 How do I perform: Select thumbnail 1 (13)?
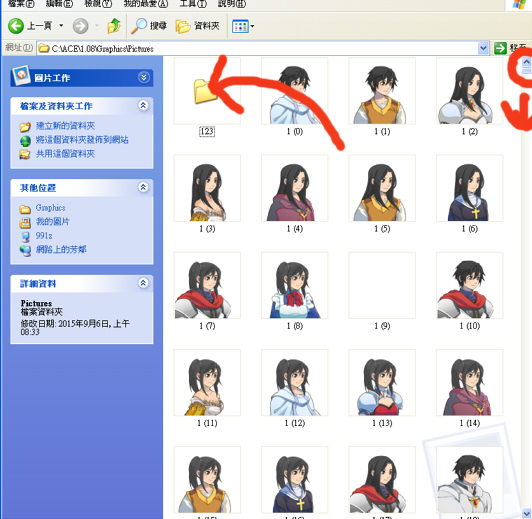pyautogui.click(x=382, y=383)
